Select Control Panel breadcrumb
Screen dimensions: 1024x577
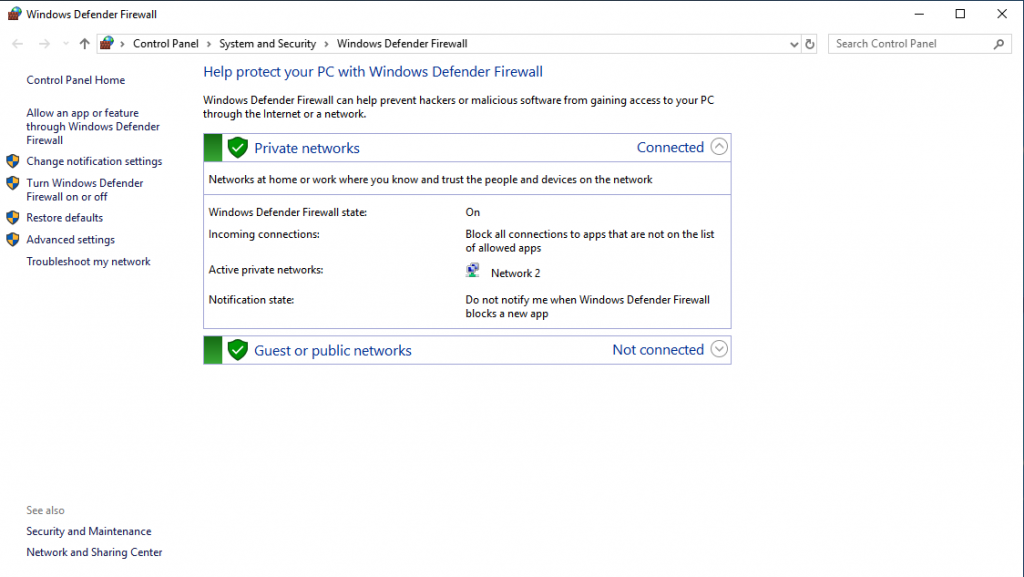coord(166,44)
